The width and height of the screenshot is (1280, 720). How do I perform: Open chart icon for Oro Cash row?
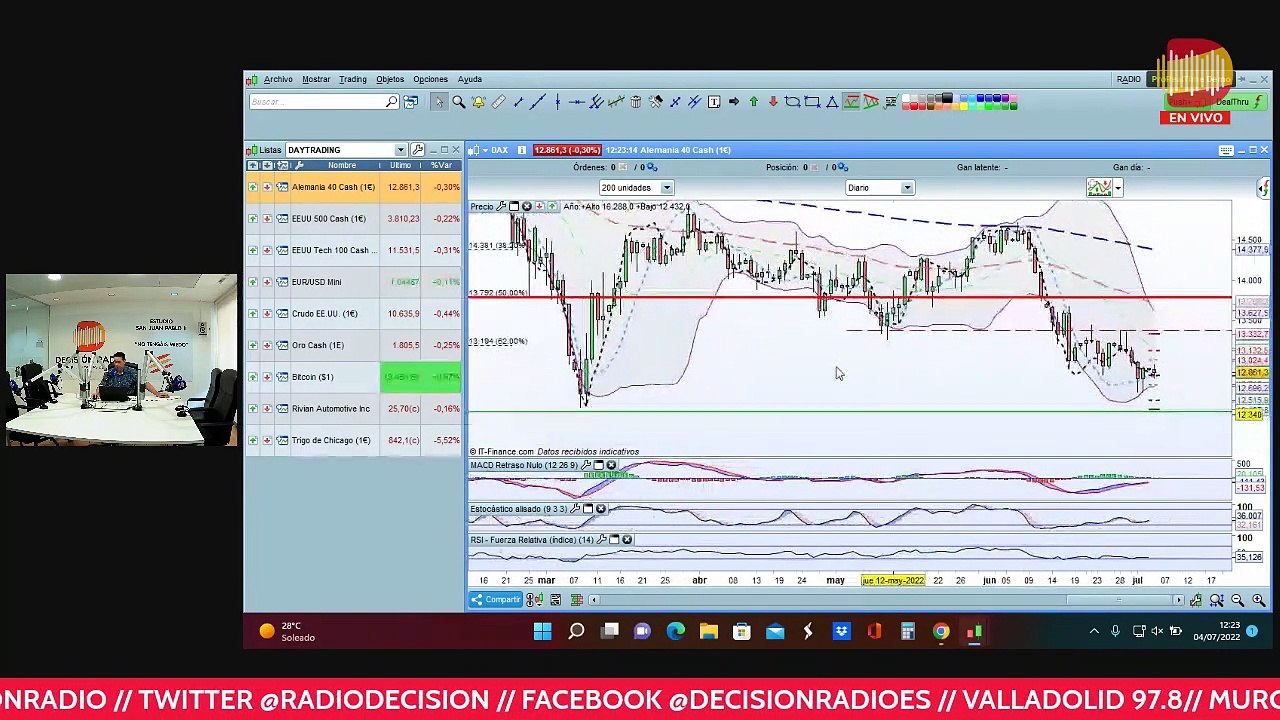pyautogui.click(x=283, y=345)
